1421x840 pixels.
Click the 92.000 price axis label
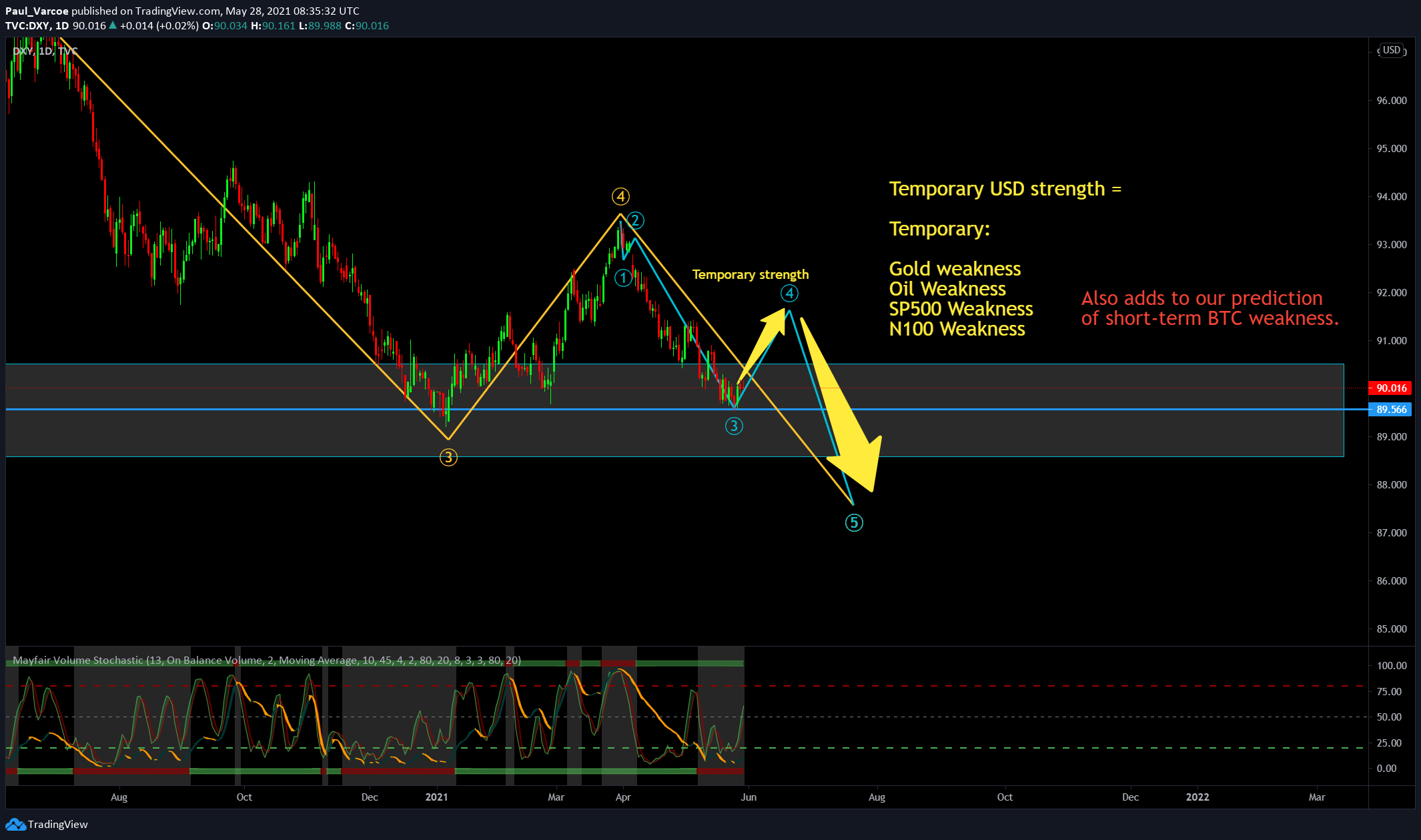click(x=1392, y=293)
